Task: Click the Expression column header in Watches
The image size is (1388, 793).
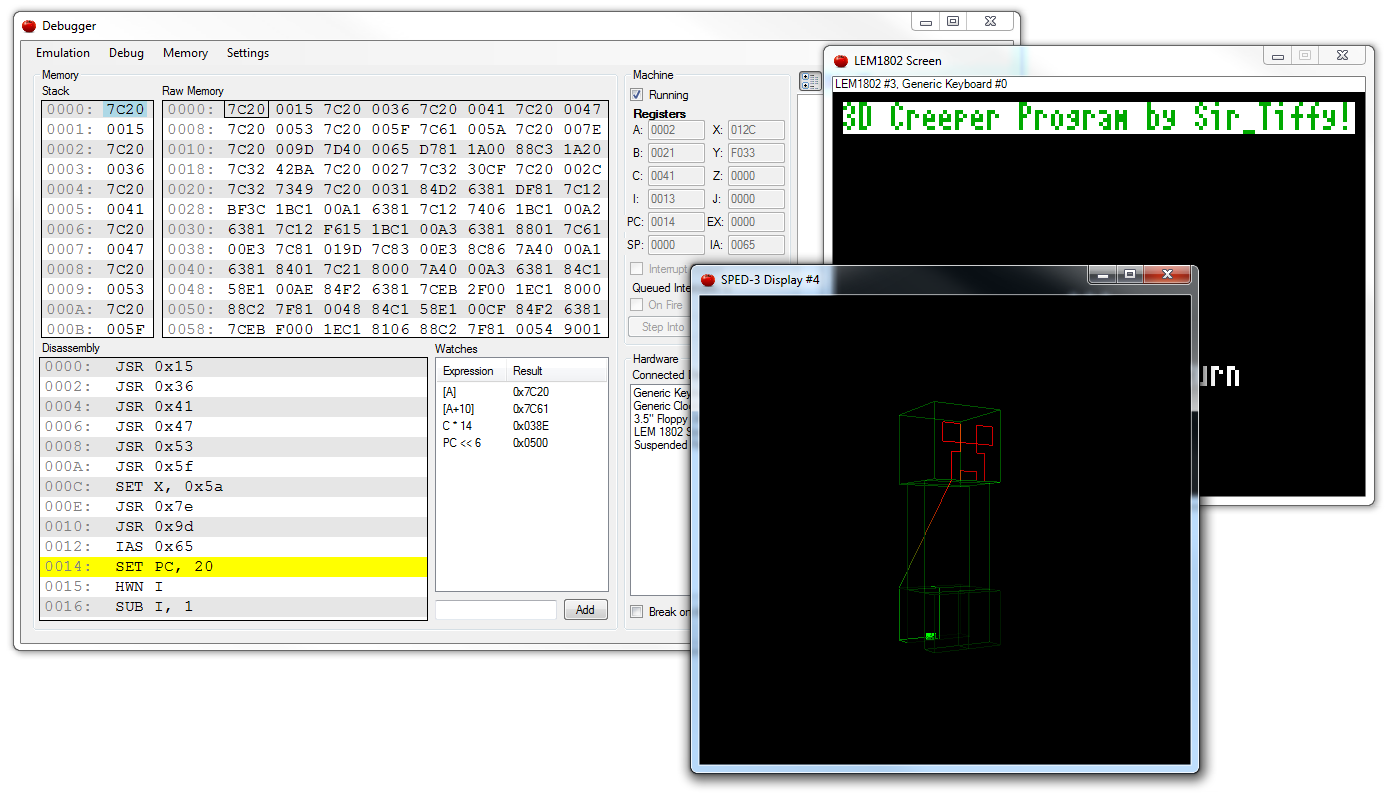Action: 471,371
